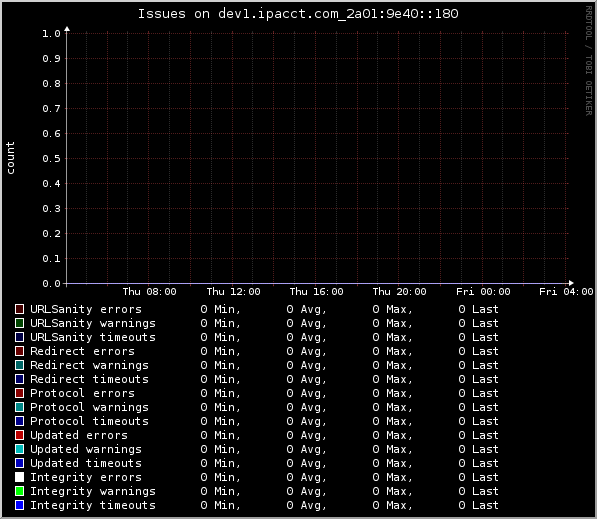Click the Integrity timeouts blue swatch
597x519 pixels.
click(x=19, y=505)
